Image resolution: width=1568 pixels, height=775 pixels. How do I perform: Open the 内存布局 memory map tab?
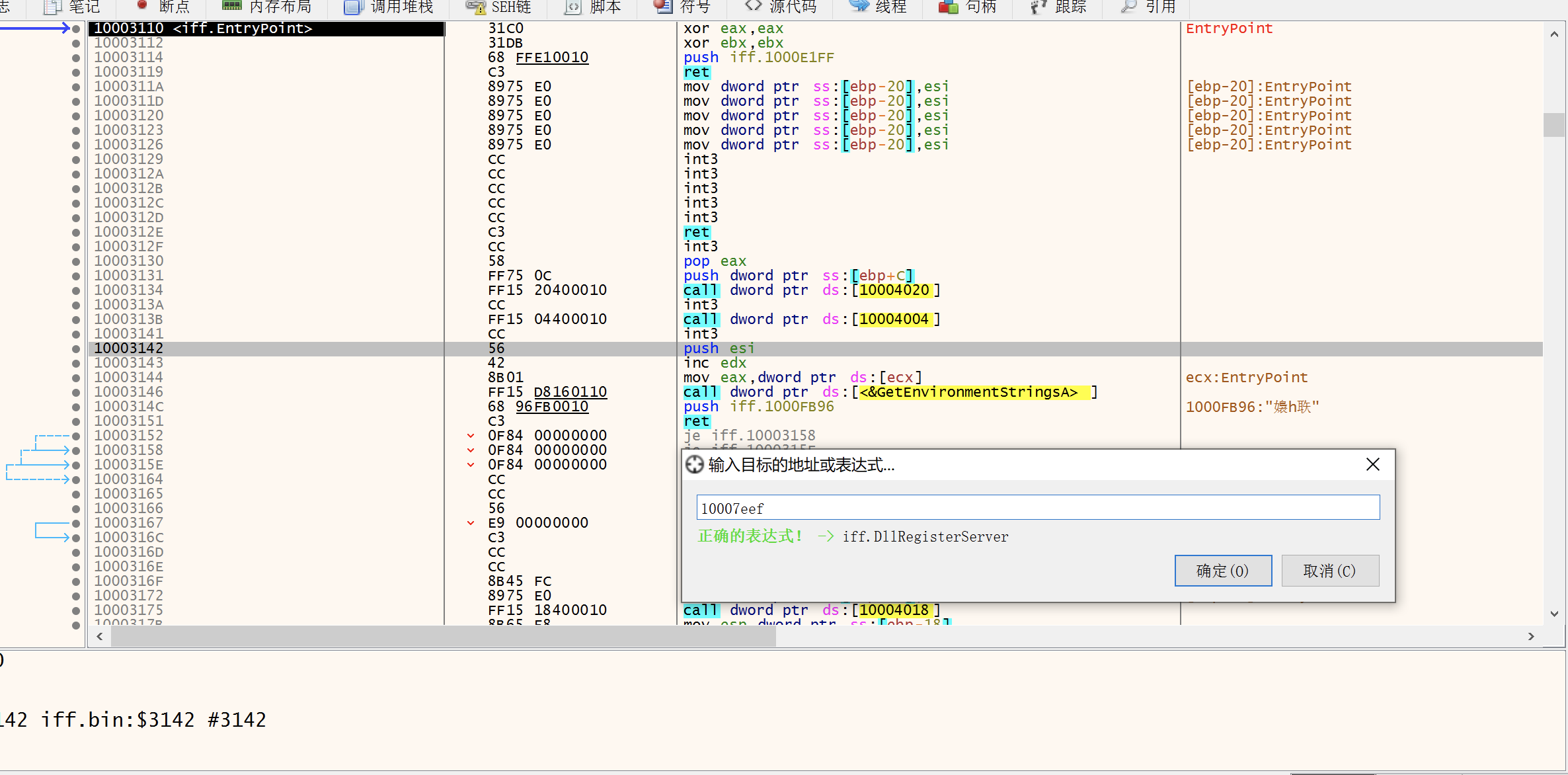266,7
